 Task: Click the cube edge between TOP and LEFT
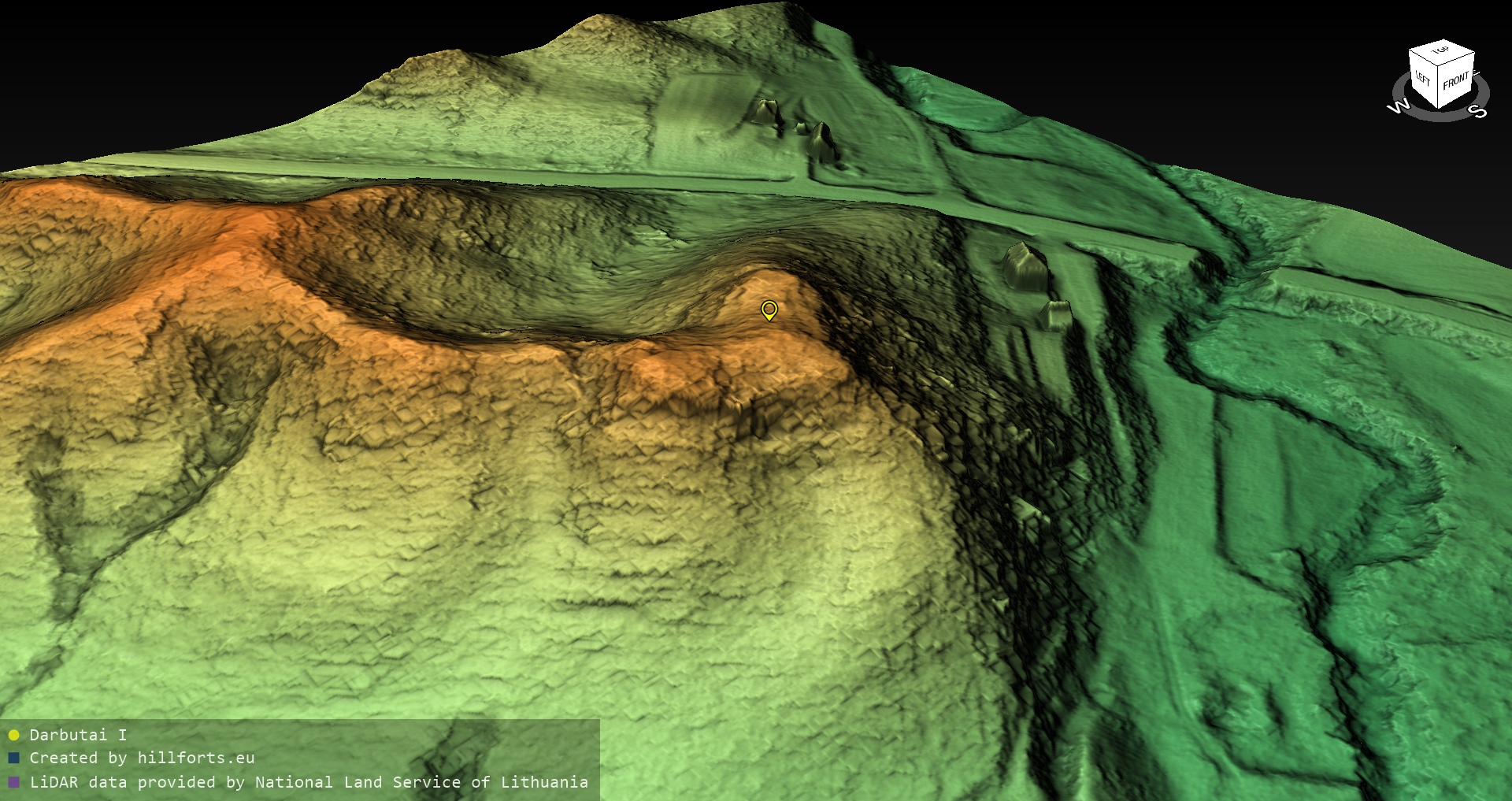pyautogui.click(x=1424, y=59)
